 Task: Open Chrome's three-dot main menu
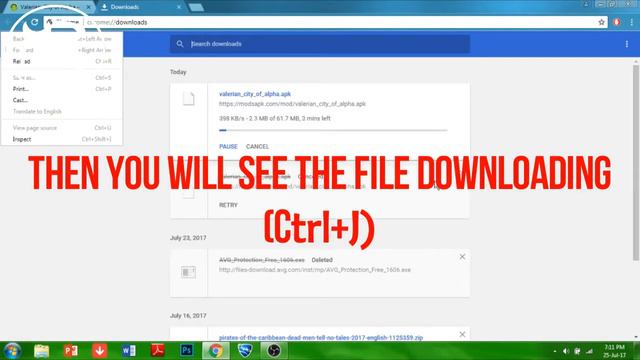[x=631, y=22]
